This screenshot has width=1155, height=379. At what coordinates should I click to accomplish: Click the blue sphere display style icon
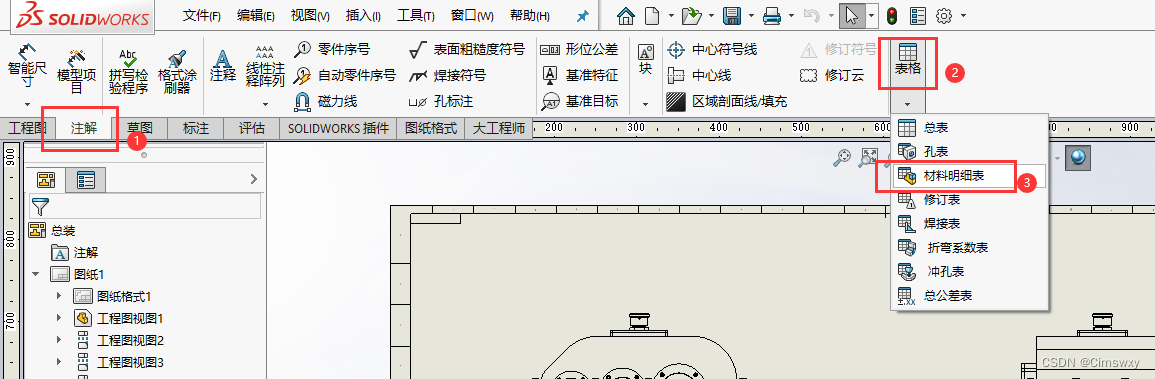point(1078,157)
